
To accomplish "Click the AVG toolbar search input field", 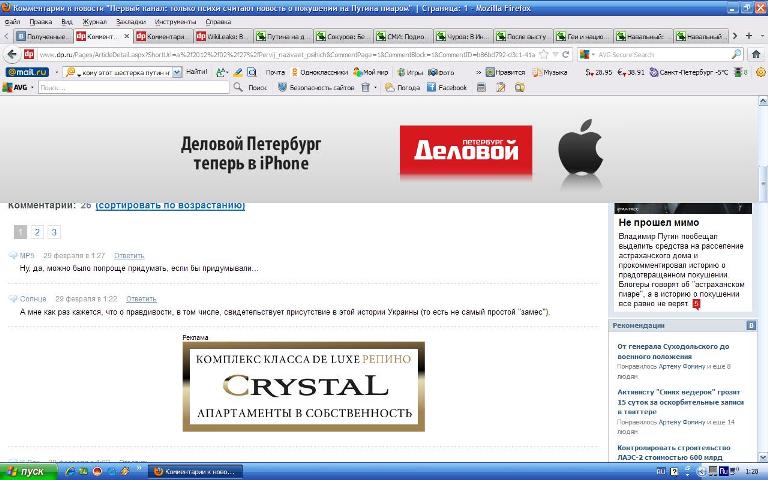I will (133, 87).
